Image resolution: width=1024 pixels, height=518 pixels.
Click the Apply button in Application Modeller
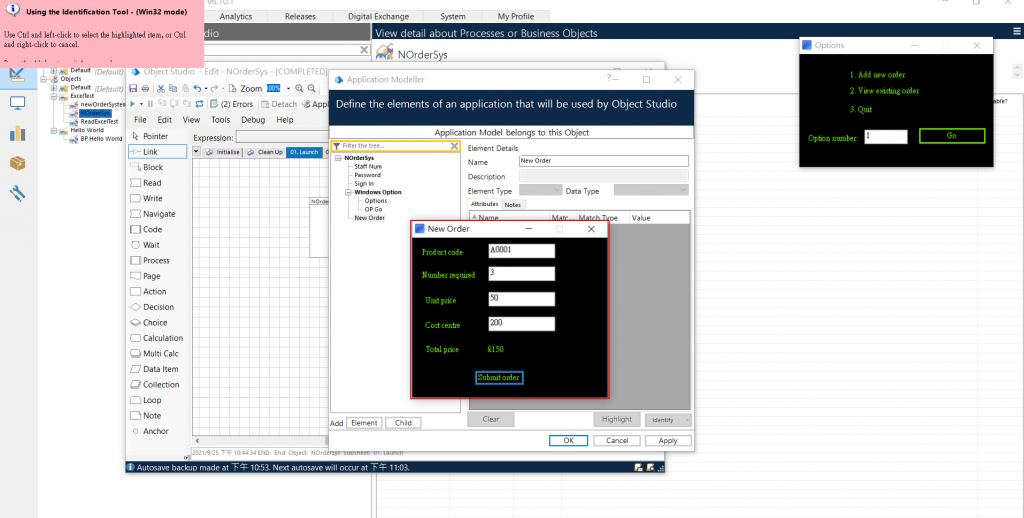click(x=667, y=440)
